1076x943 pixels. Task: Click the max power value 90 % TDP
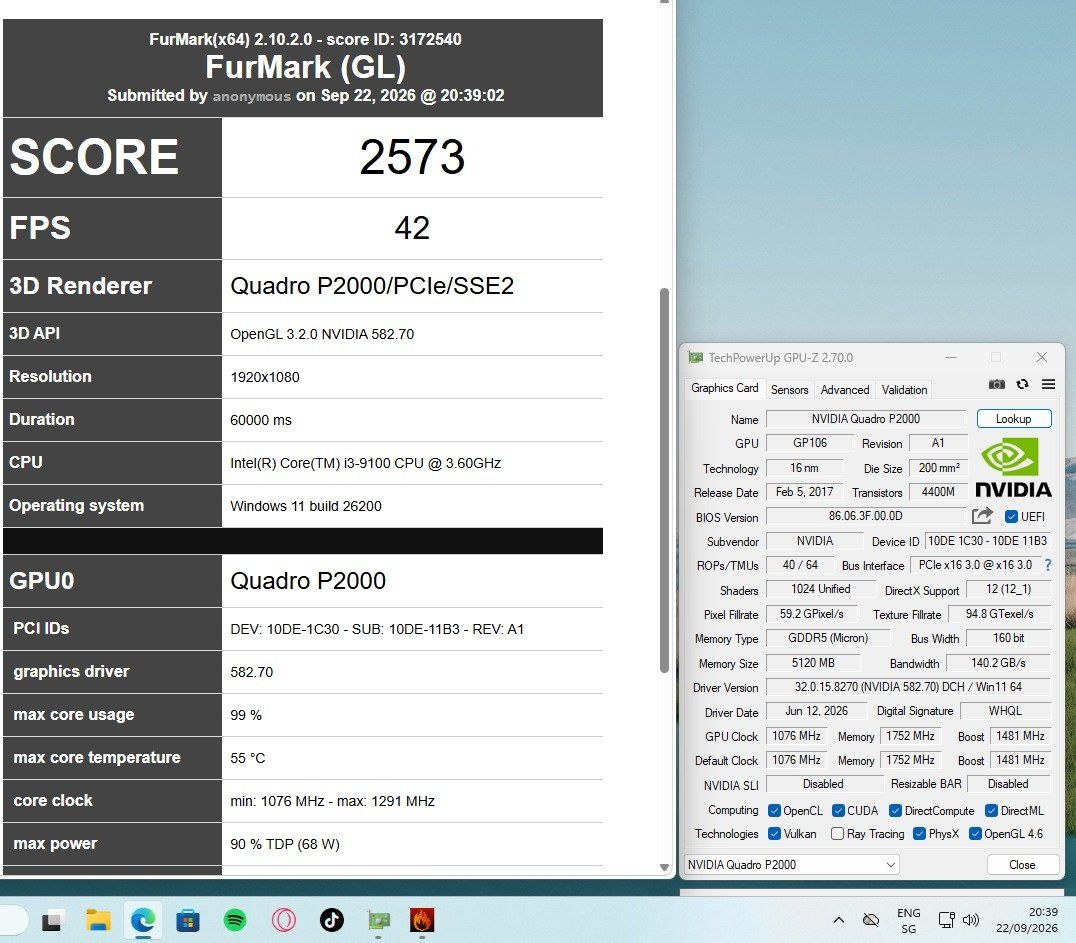point(285,844)
